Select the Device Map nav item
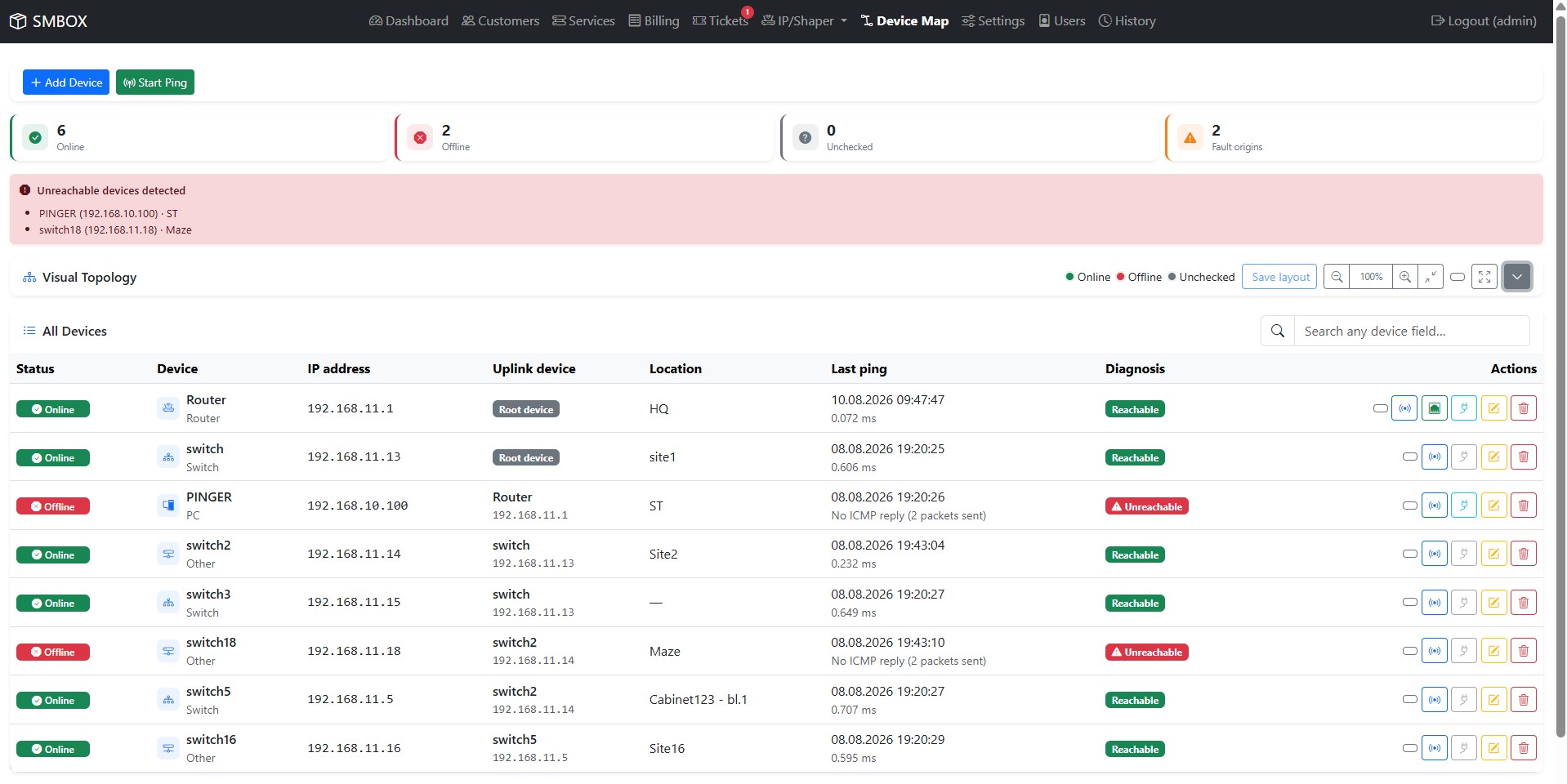The width and height of the screenshot is (1567, 784). click(x=904, y=21)
